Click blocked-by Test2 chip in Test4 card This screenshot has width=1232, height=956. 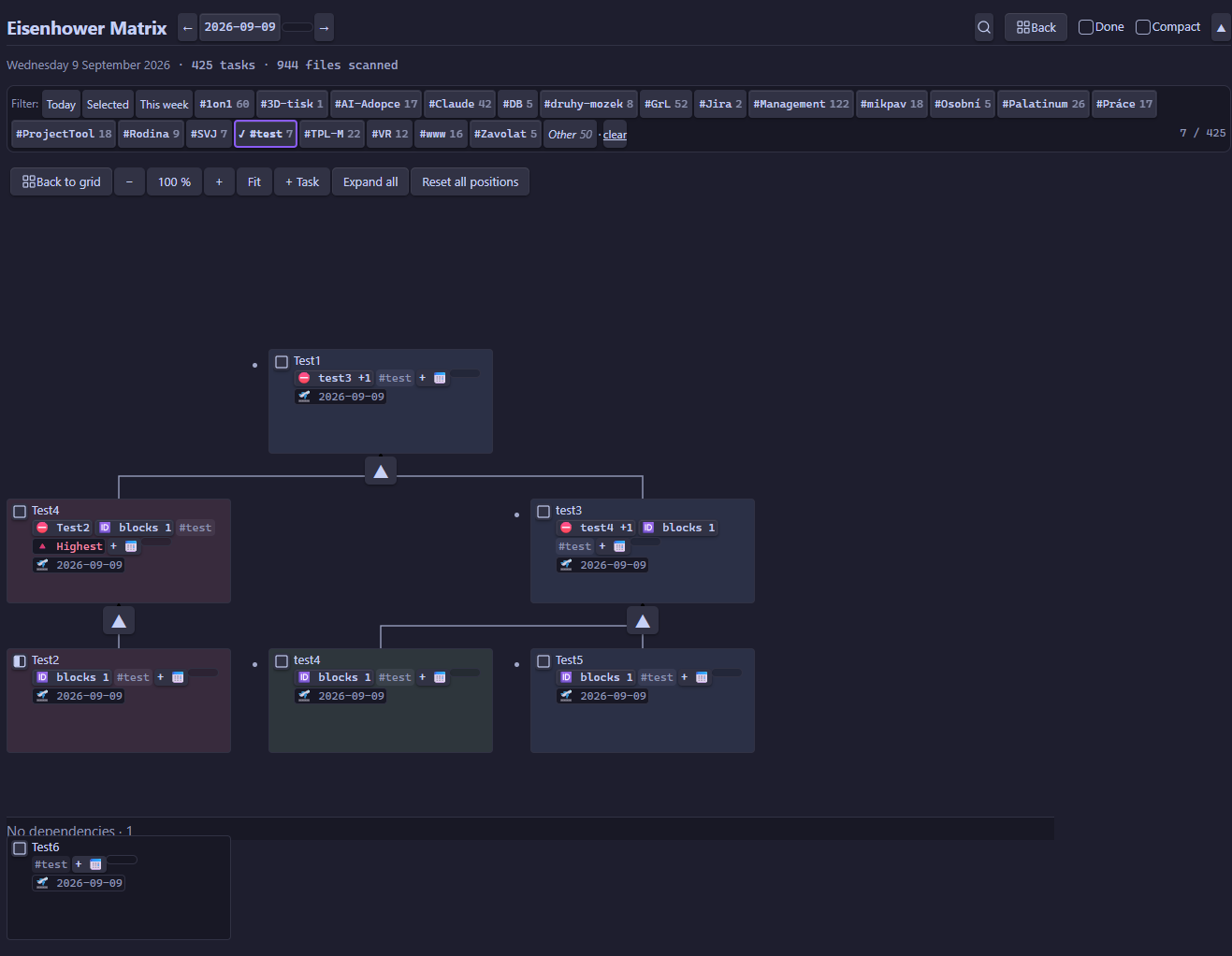click(63, 528)
